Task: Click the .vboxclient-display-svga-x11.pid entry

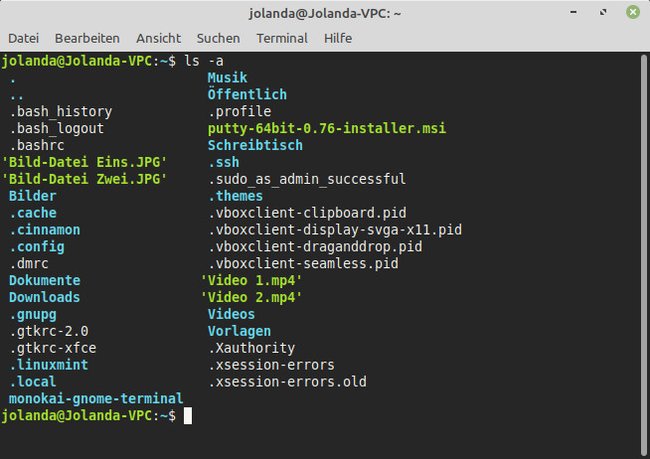Action: (x=335, y=230)
